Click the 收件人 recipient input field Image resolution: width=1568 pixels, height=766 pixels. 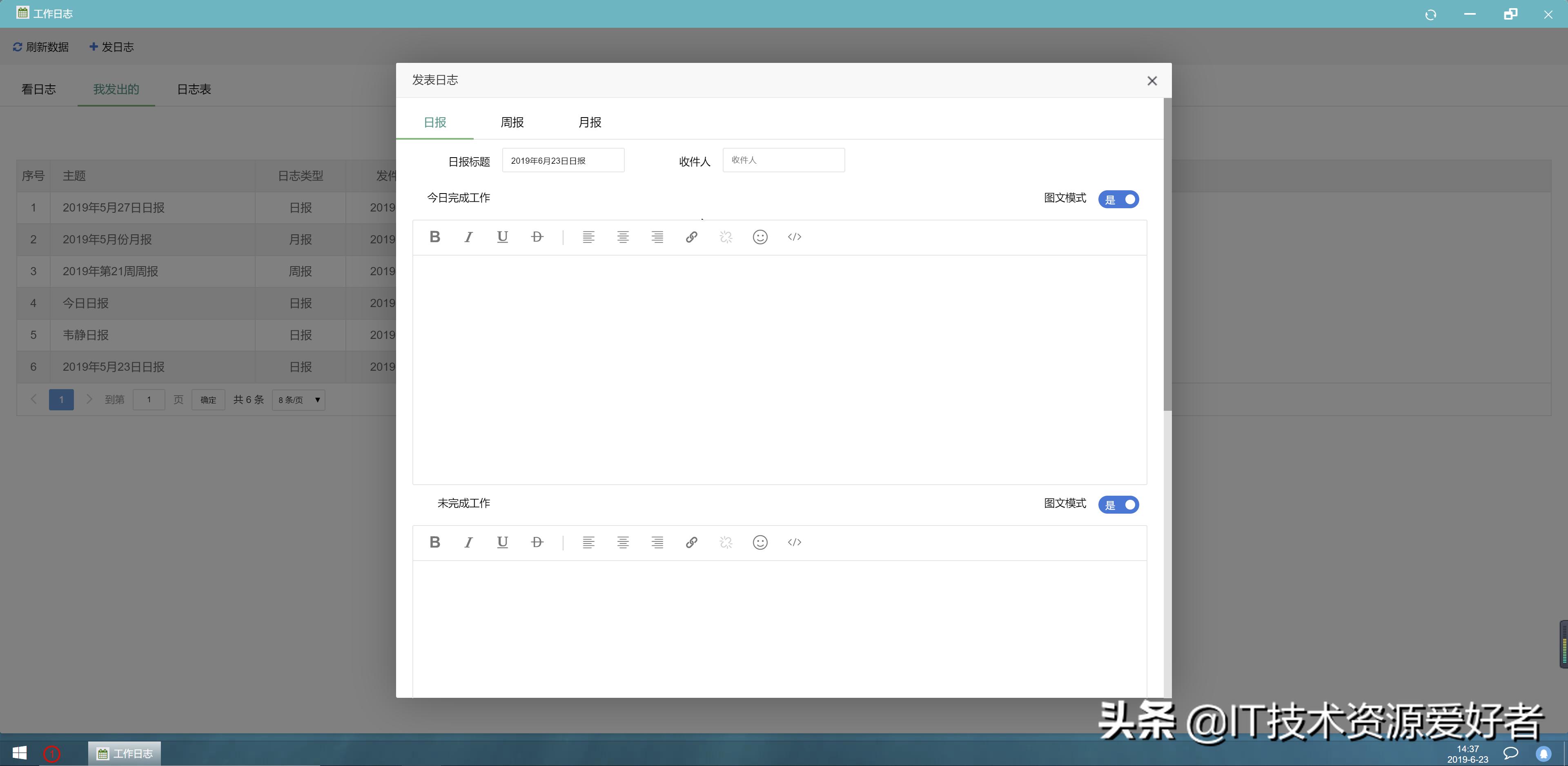(x=784, y=160)
